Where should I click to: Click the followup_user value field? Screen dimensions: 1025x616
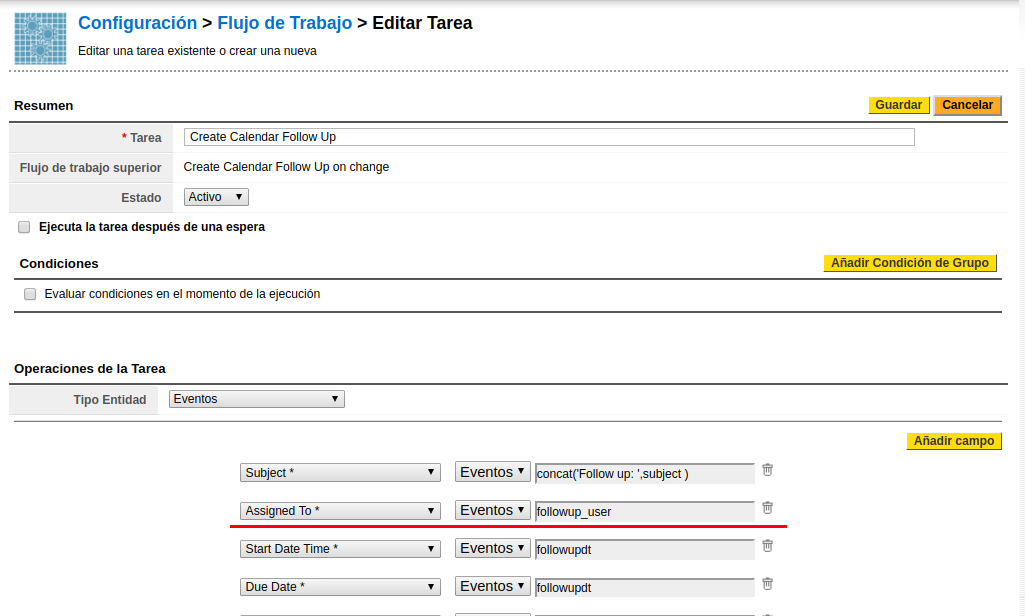pyautogui.click(x=645, y=511)
